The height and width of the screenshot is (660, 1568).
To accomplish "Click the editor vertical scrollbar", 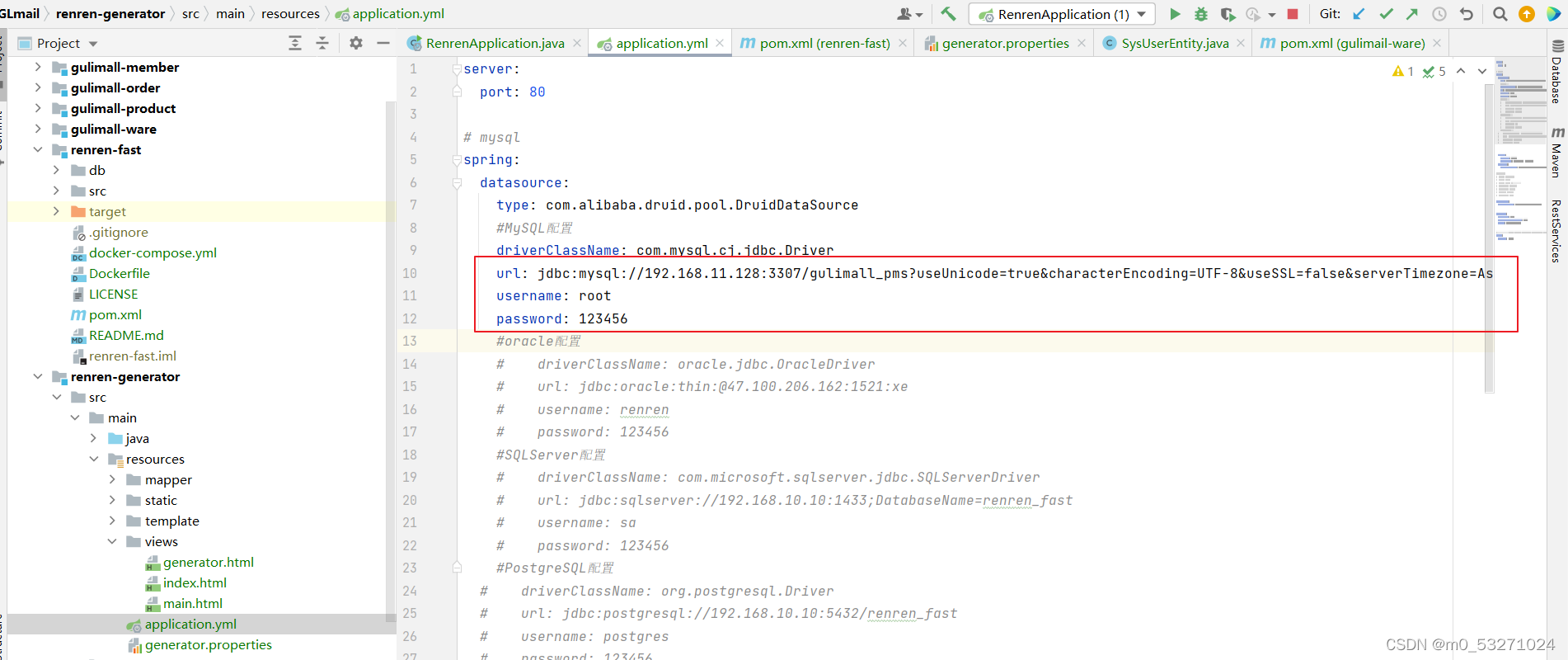I will point(1490,239).
